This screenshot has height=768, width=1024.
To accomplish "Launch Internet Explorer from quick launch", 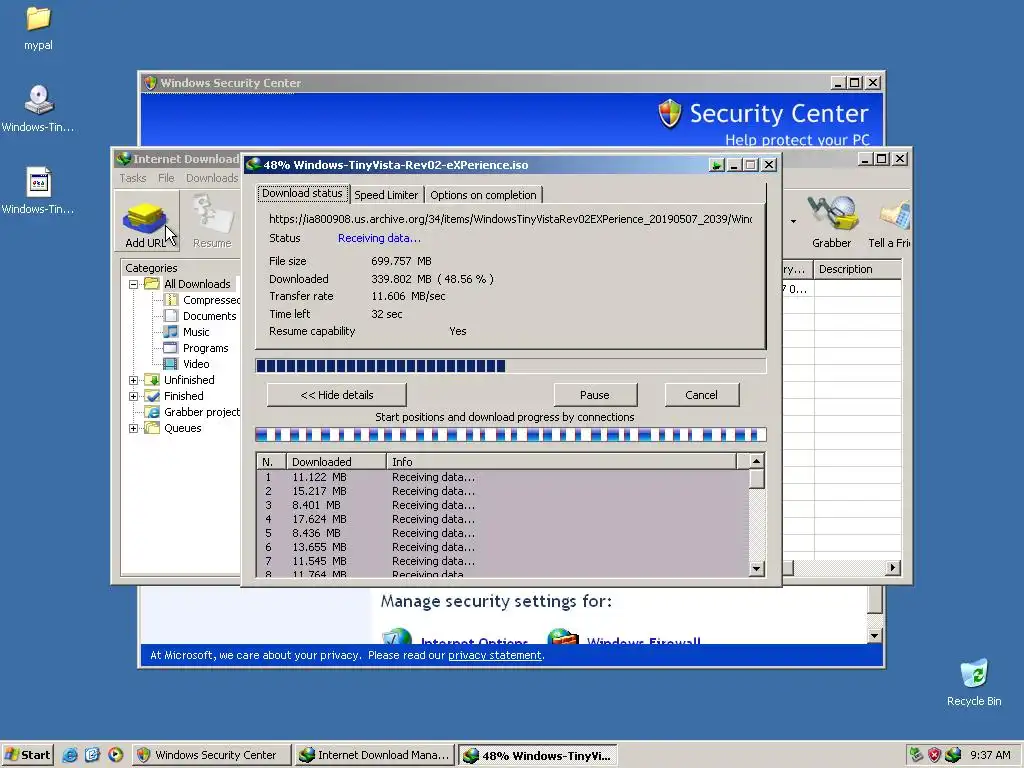I will click(x=70, y=755).
